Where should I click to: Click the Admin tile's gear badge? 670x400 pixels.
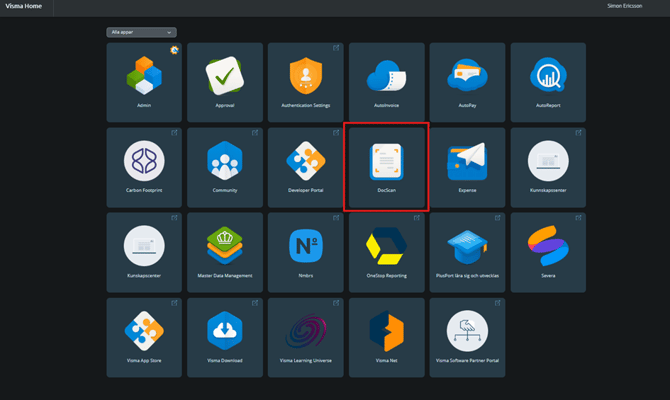click(175, 48)
